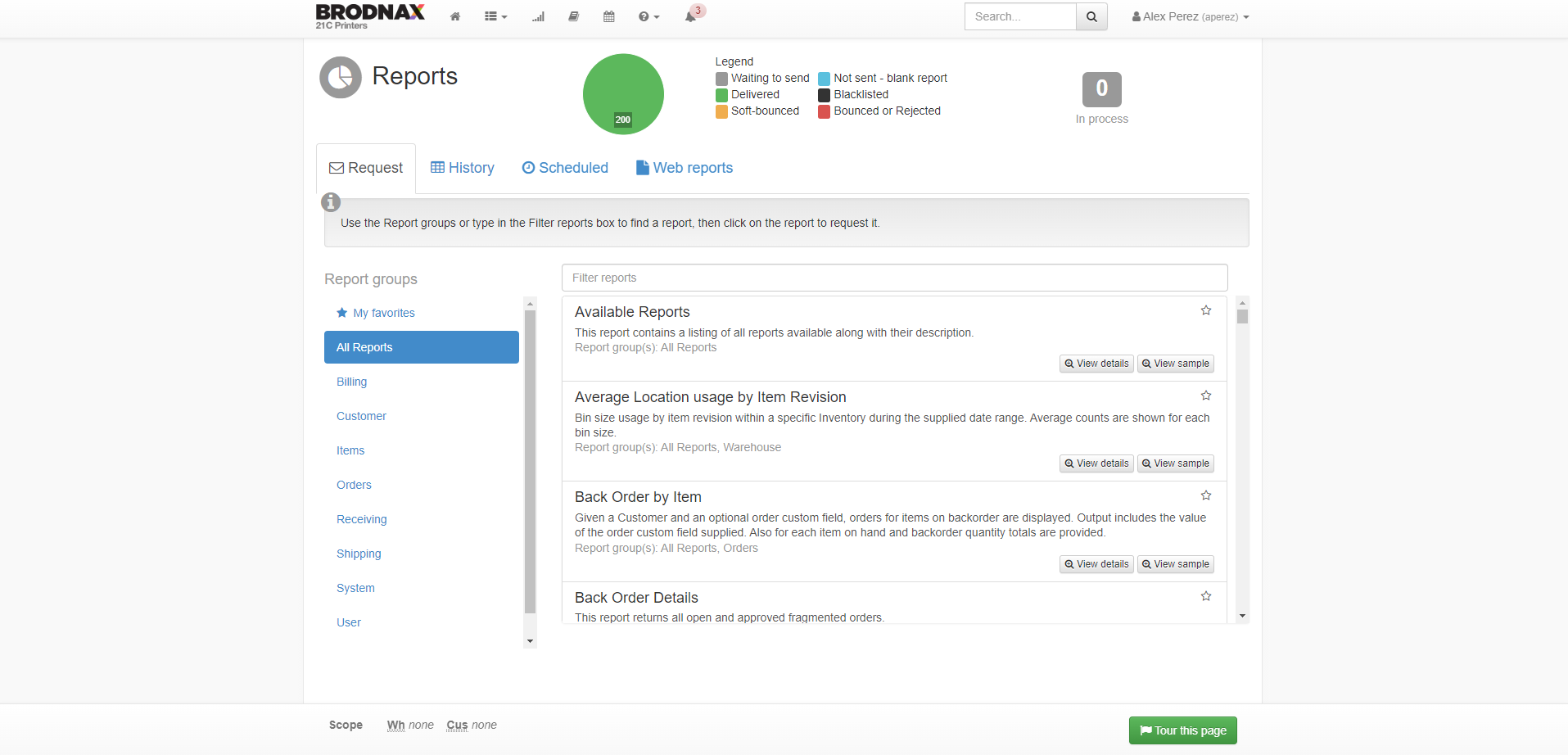This screenshot has width=1568, height=755.
Task: View details for Available Reports
Action: 1096,364
